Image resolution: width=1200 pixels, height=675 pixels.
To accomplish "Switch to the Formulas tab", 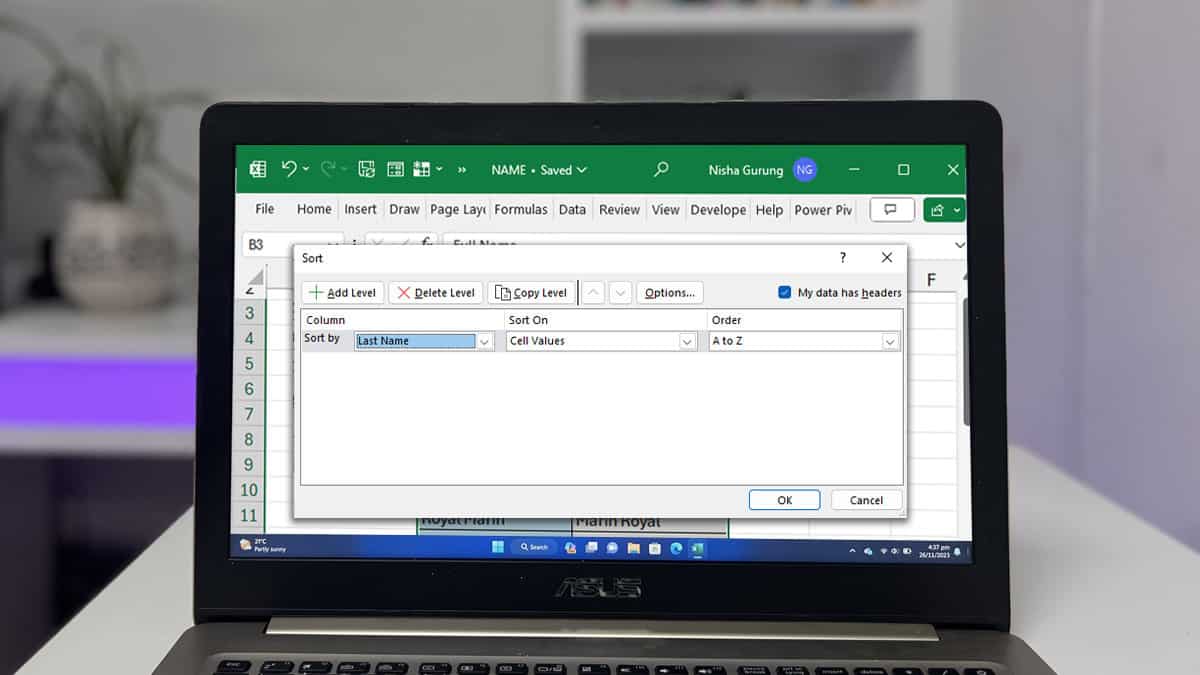I will coord(521,209).
